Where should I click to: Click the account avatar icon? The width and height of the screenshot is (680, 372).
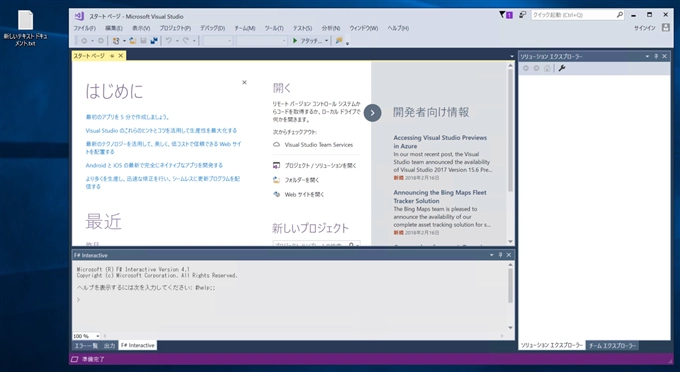coord(666,28)
